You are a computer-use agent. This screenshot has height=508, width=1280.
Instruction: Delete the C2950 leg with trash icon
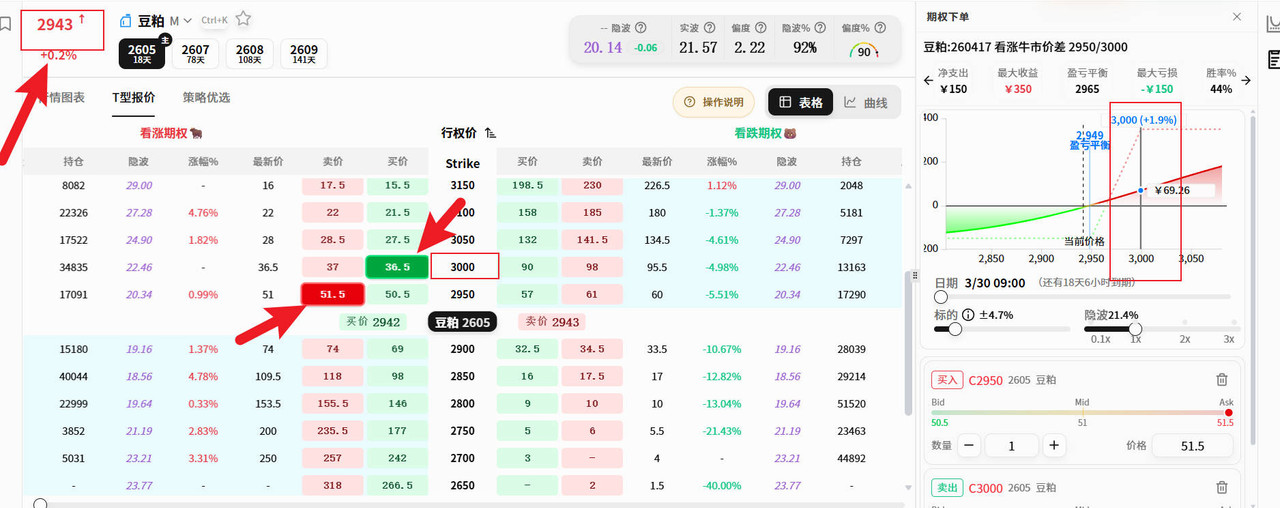1221,380
